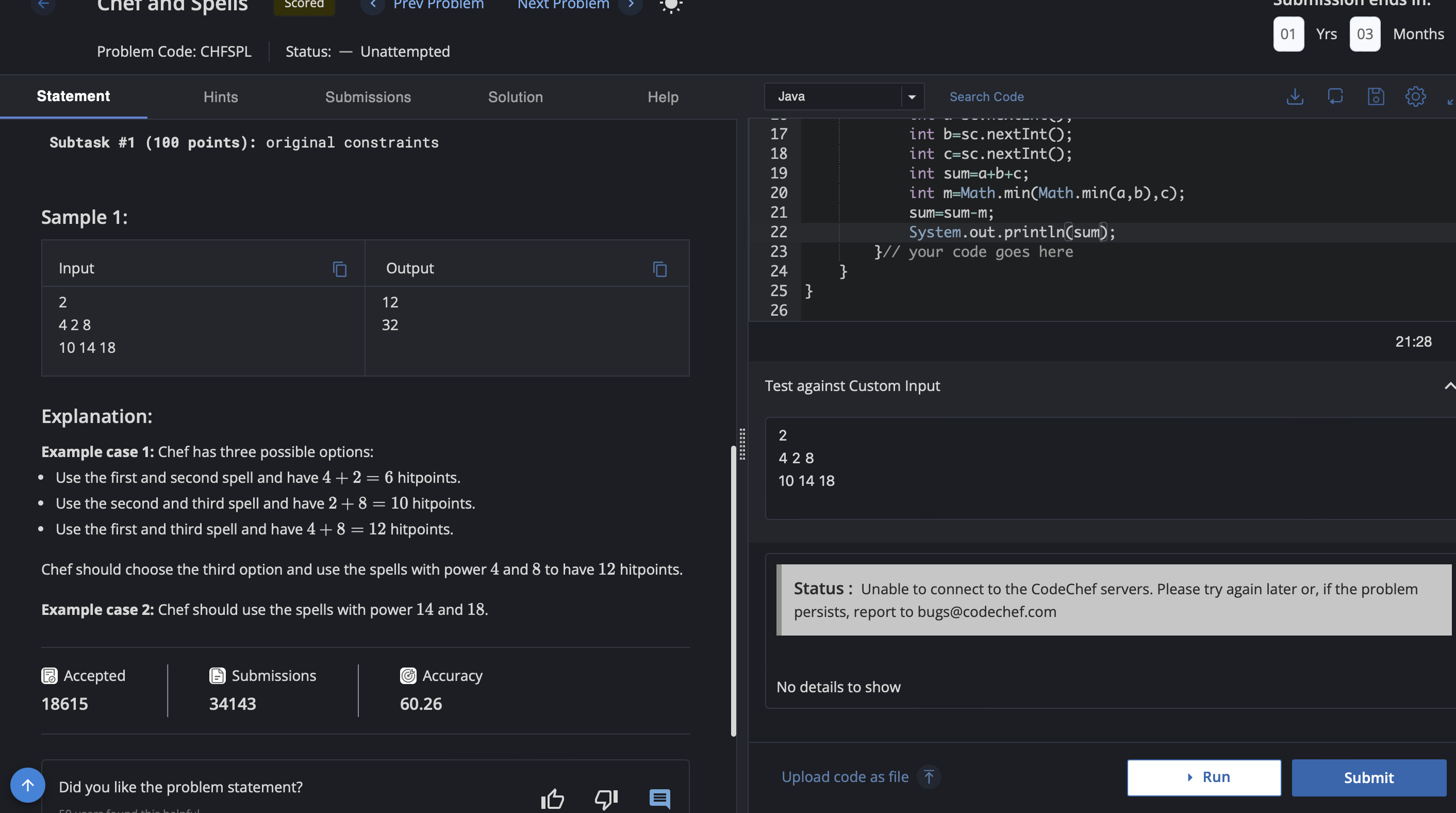
Task: Click the Submit button
Action: [x=1368, y=777]
